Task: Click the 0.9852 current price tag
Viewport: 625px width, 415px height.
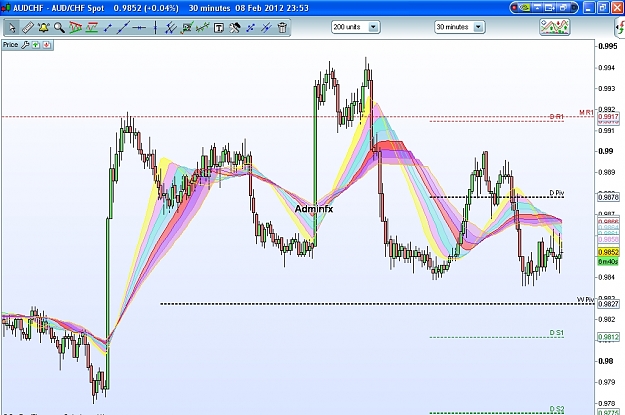Action: [608, 252]
